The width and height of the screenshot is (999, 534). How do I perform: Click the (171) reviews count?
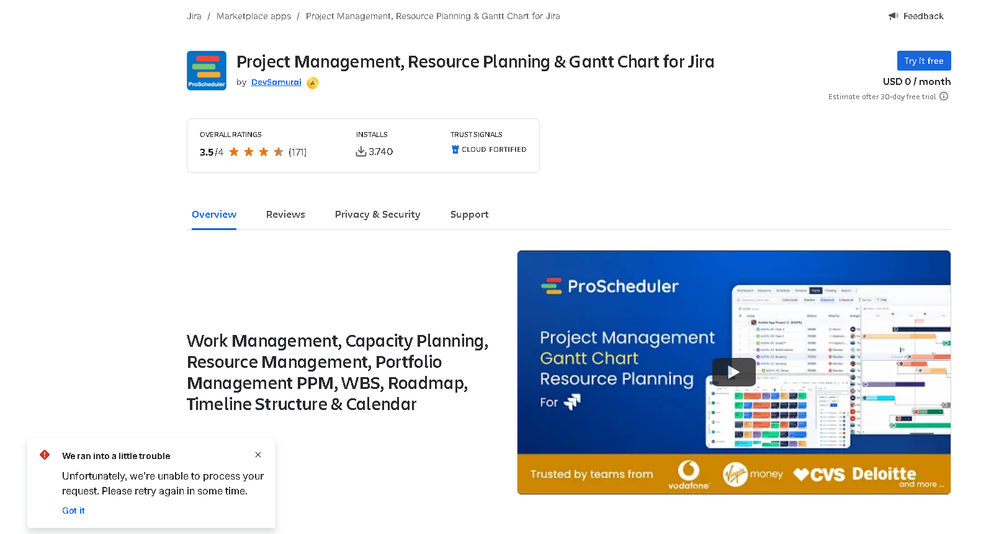(x=298, y=152)
